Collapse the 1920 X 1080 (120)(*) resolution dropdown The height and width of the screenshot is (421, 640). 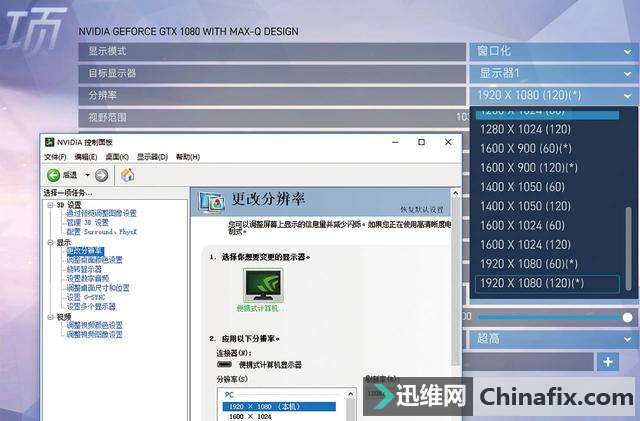[x=554, y=96]
